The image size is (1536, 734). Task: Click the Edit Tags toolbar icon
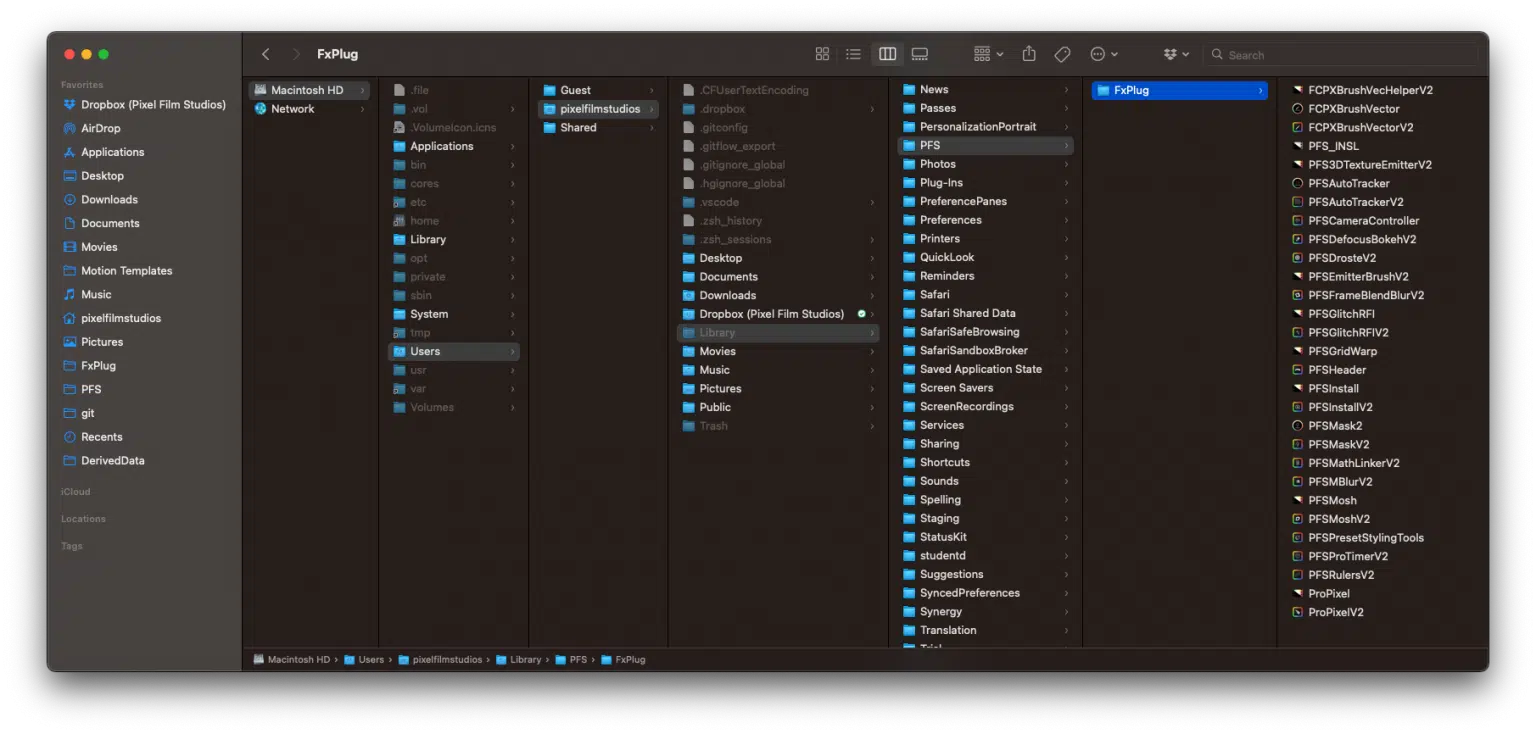(1063, 54)
